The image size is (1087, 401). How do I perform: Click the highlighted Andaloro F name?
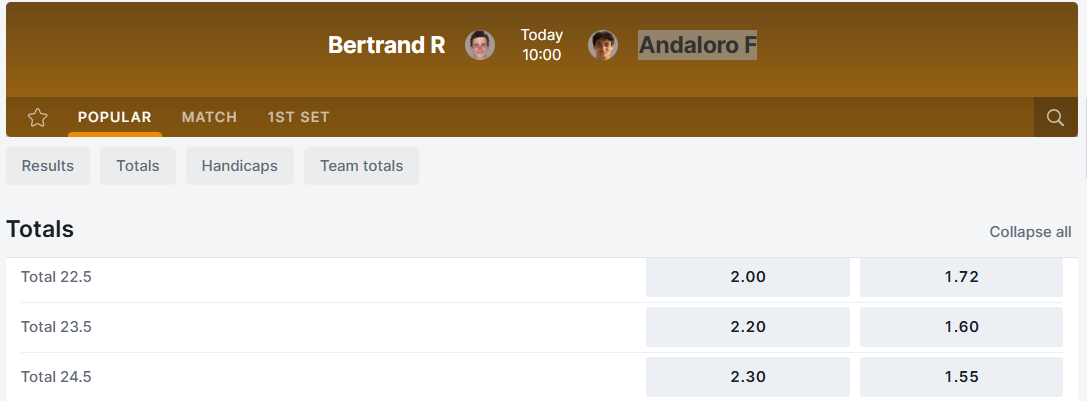[697, 45]
